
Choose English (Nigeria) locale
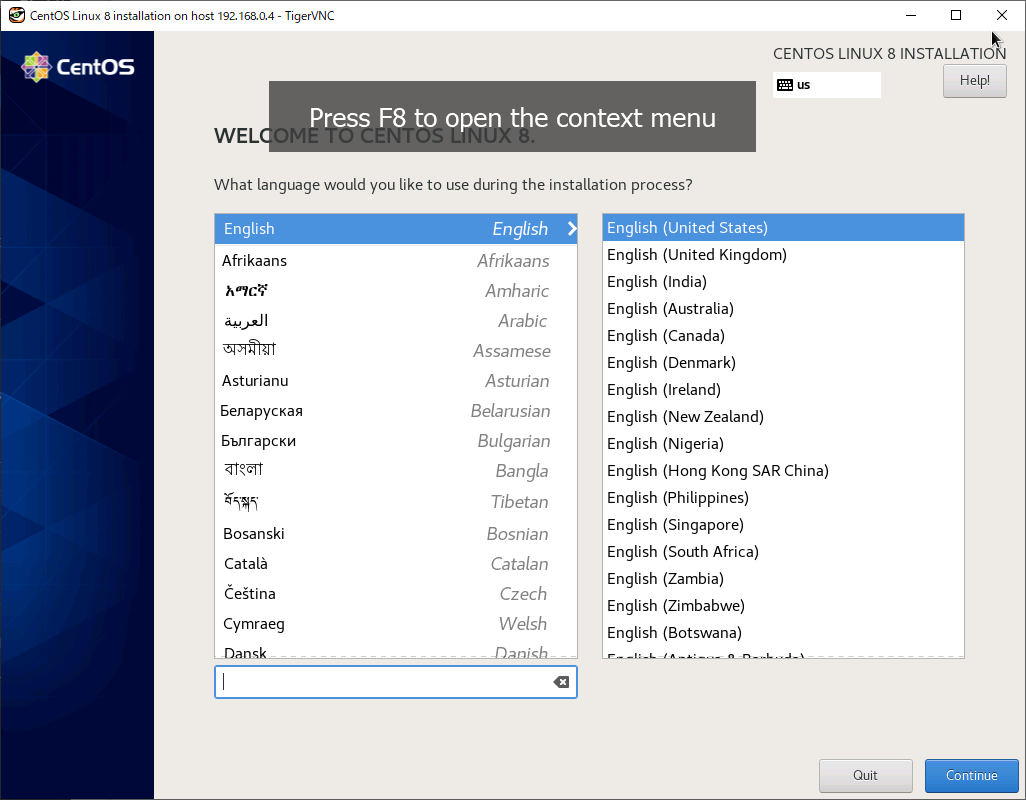point(783,443)
